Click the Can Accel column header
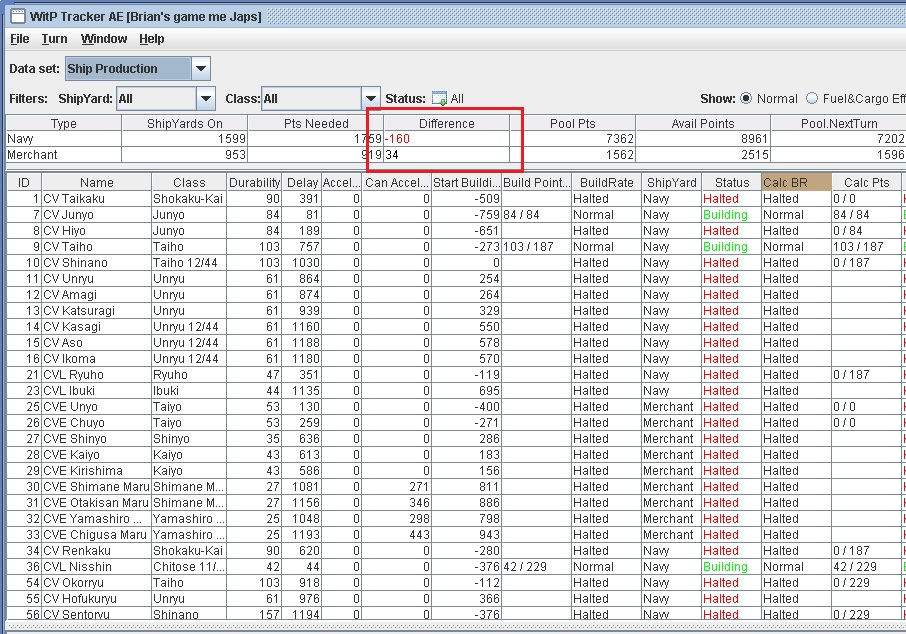Screen dimensions: 906x634 tap(396, 183)
